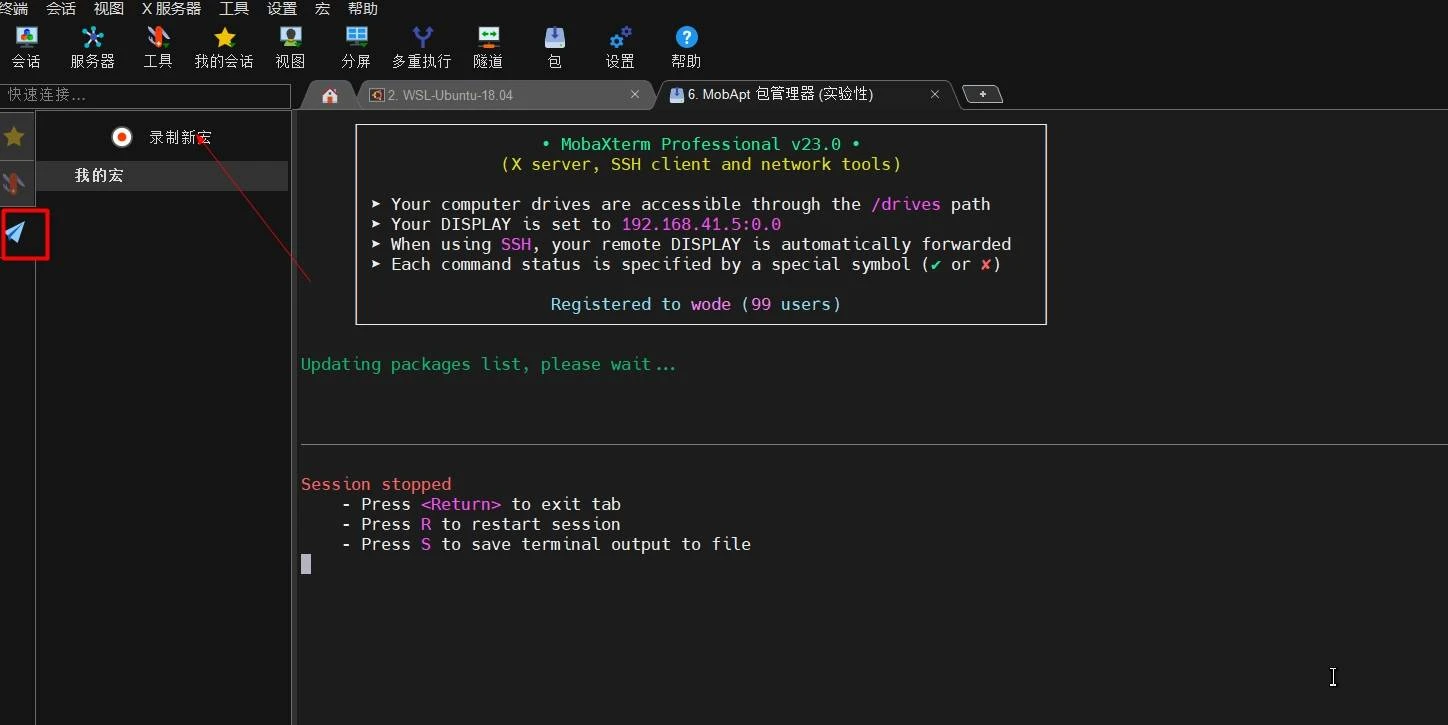Viewport: 1448px width, 725px height.
Task: Click the 帮助 question mark icon
Action: point(686,47)
